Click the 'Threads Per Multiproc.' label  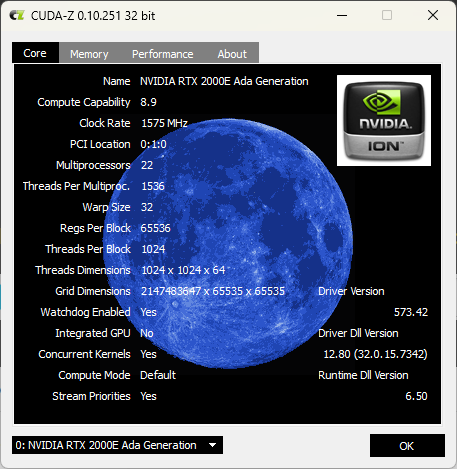[76, 186]
